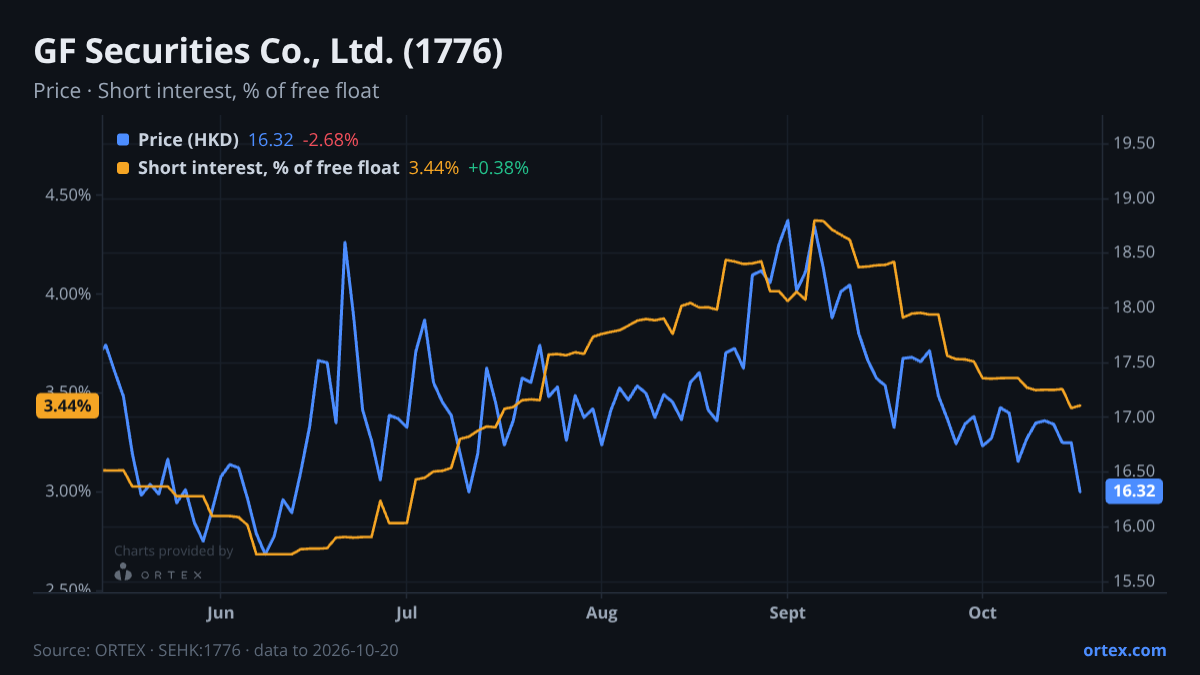Click the 19.50 right axis label
1200x675 pixels.
1133,143
